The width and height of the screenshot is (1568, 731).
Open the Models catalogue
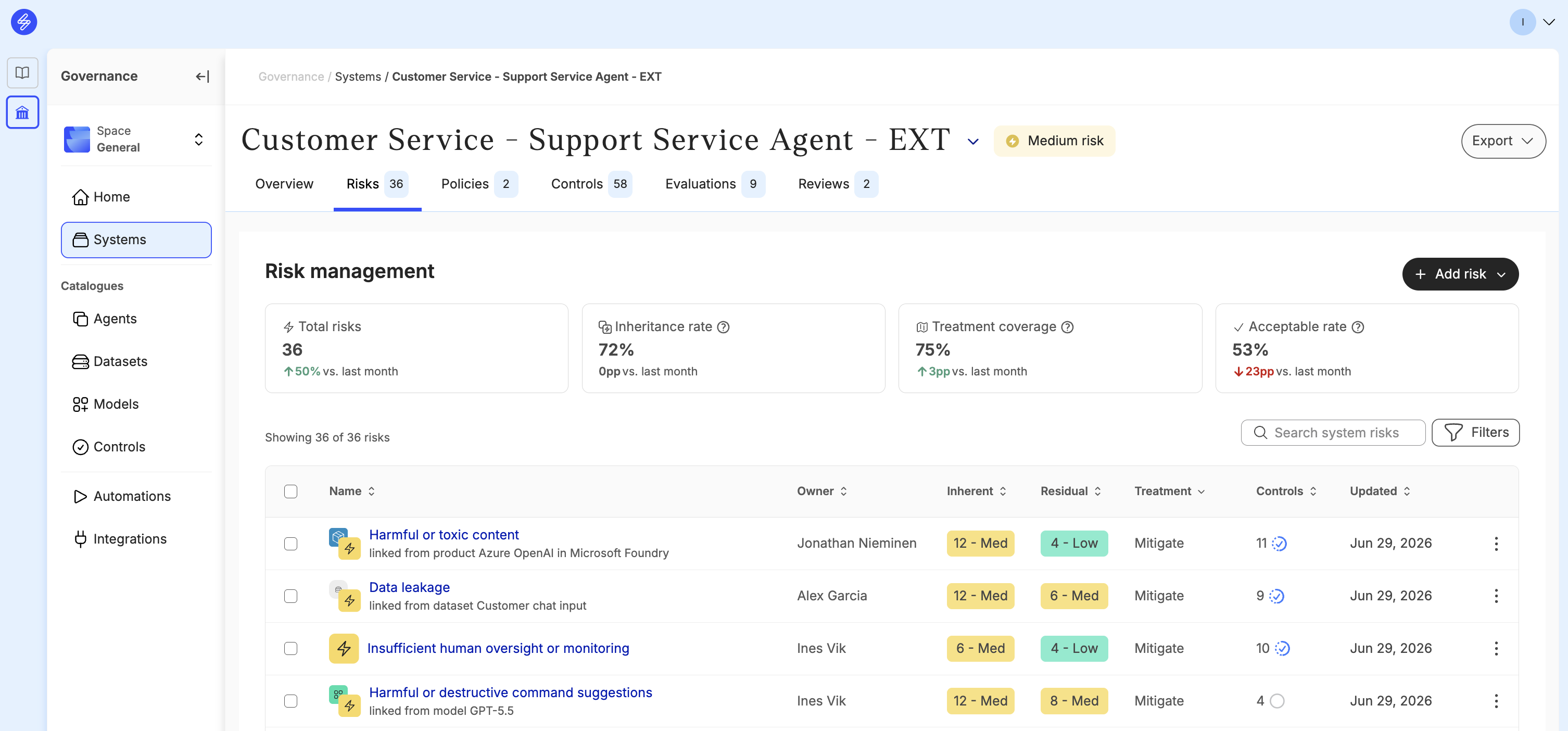(x=136, y=404)
